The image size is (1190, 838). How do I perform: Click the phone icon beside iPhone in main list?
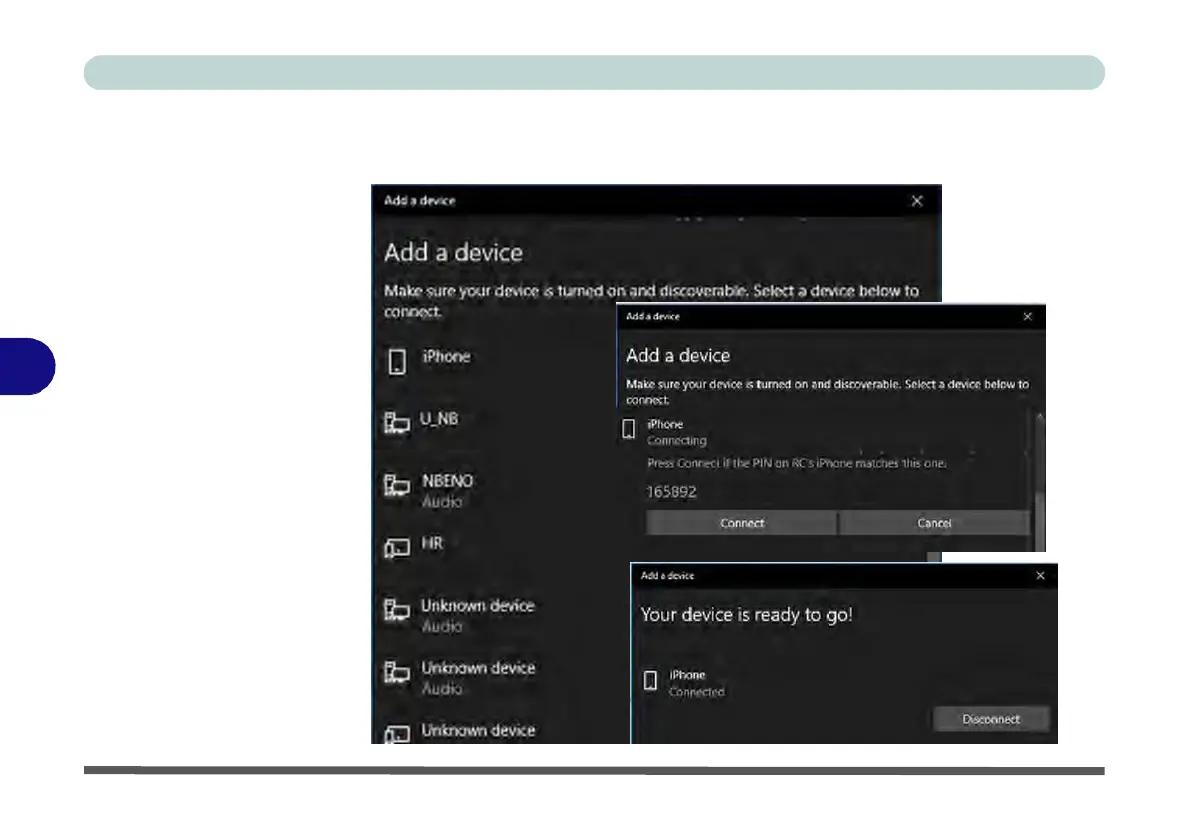(x=397, y=362)
